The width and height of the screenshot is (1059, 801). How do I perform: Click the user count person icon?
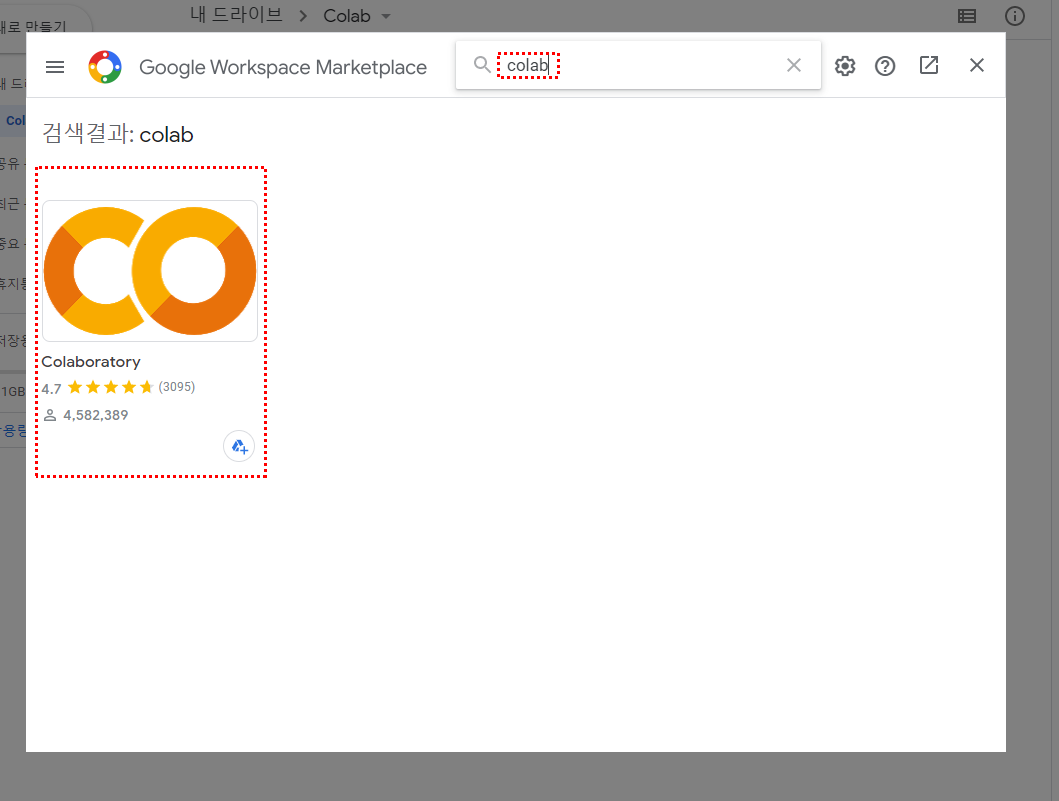coord(50,415)
